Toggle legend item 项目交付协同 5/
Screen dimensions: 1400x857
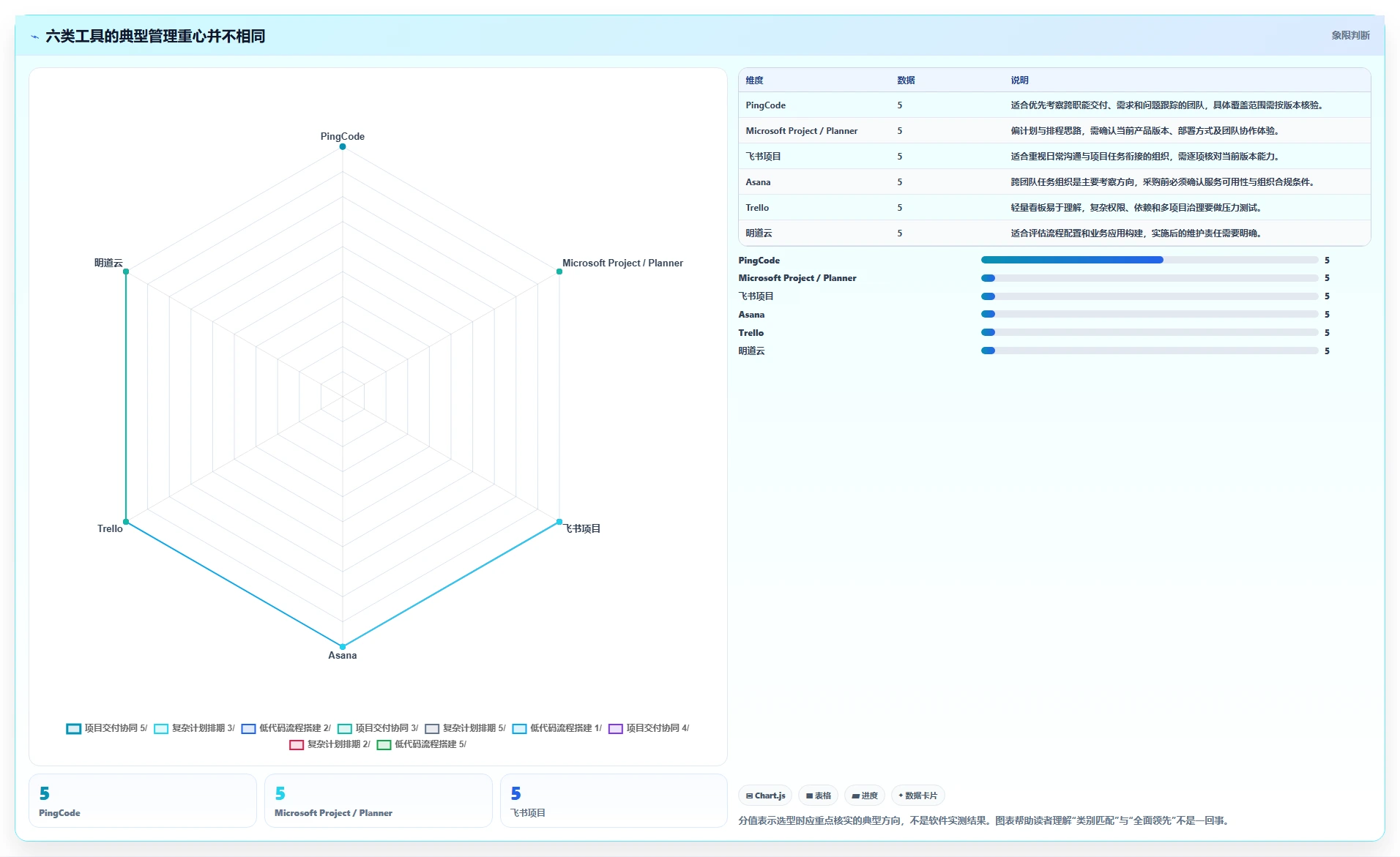107,728
